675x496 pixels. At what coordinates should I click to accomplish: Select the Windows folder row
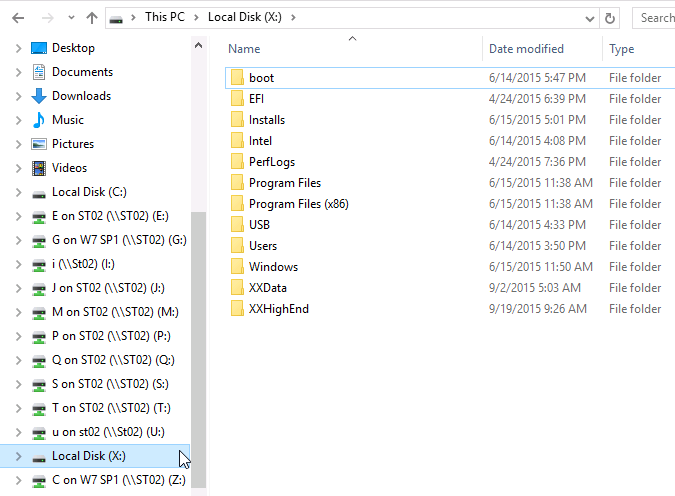click(x=450, y=267)
